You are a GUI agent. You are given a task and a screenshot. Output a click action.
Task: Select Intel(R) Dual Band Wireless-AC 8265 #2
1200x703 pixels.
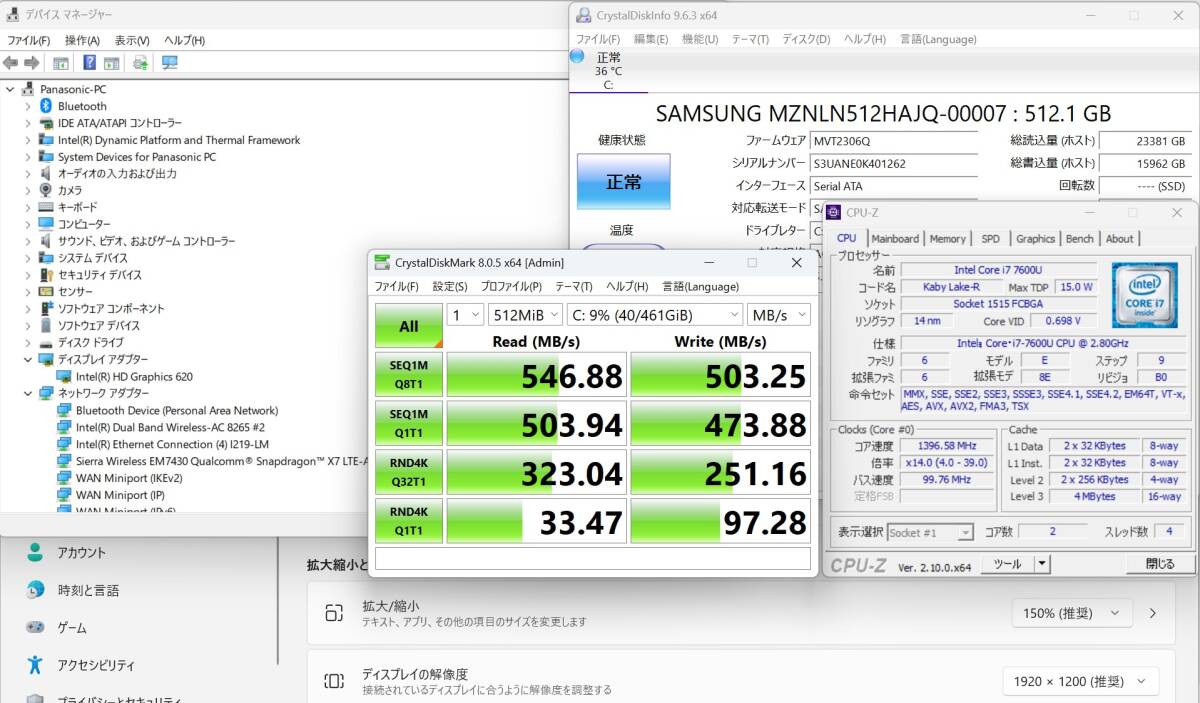point(170,427)
